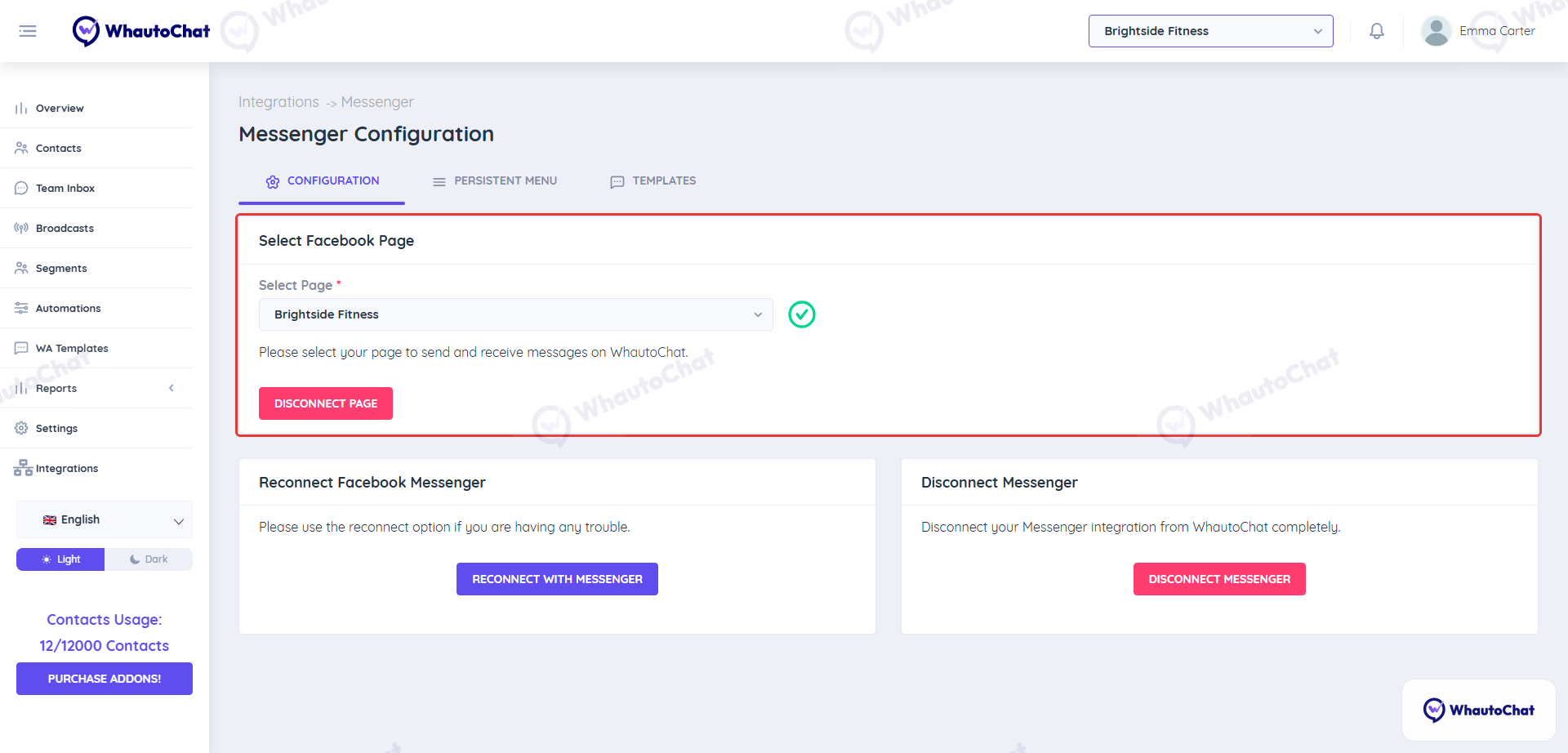Switch to Dark theme
This screenshot has width=1568, height=753.
[149, 559]
